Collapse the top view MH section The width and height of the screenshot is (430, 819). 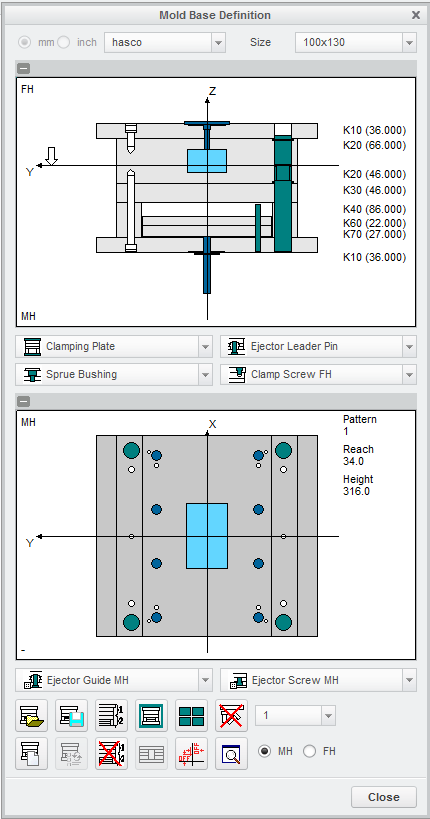24,402
